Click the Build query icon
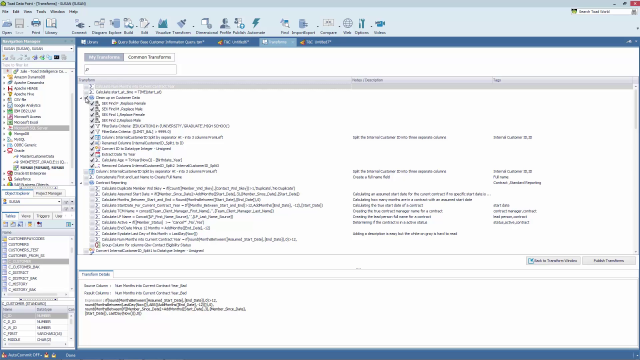Viewport: 640px width, 360px height. click(129, 25)
